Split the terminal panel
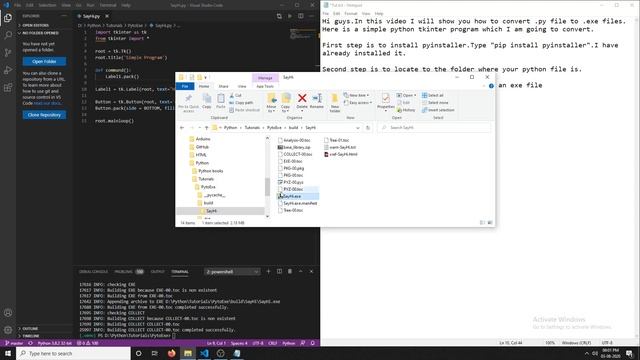This screenshot has height=360, width=640. pyautogui.click(x=279, y=271)
